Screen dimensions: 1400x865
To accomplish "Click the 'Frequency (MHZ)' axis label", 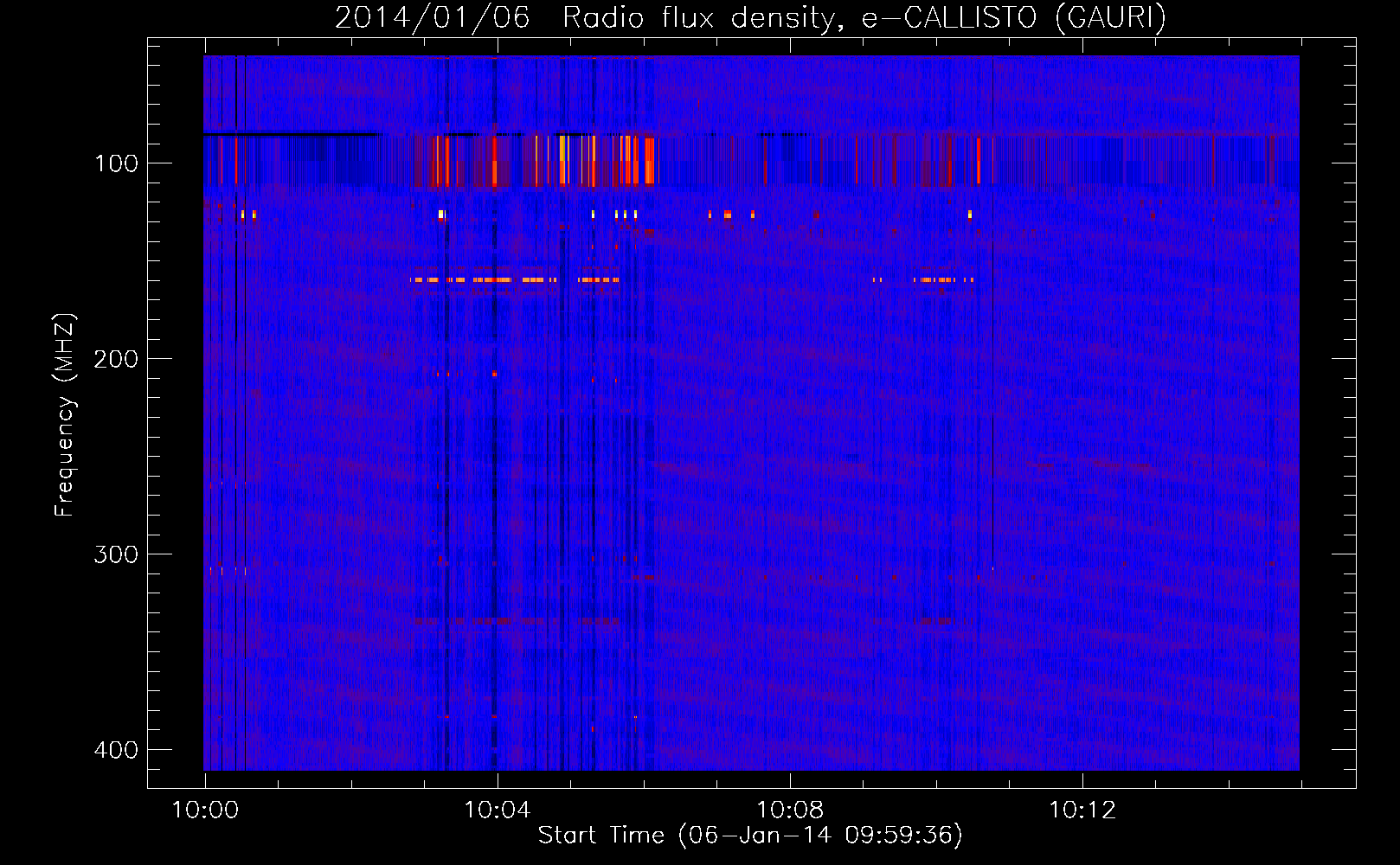I will tap(65, 415).
